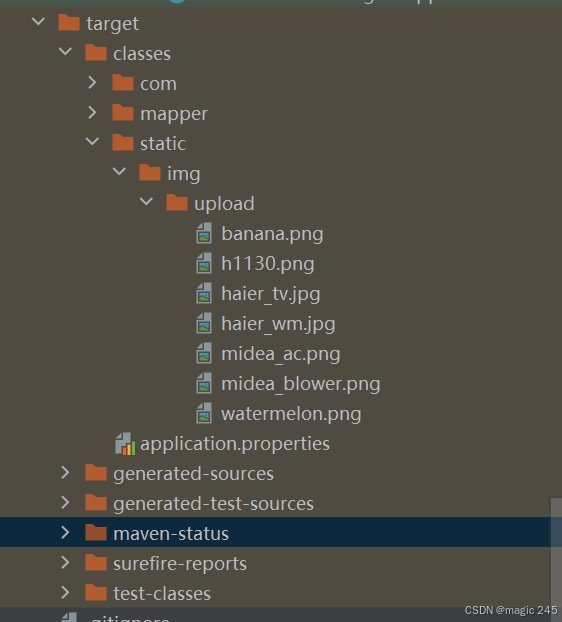Click the h1130.png image file icon
The width and height of the screenshot is (562, 622).
tap(204, 263)
